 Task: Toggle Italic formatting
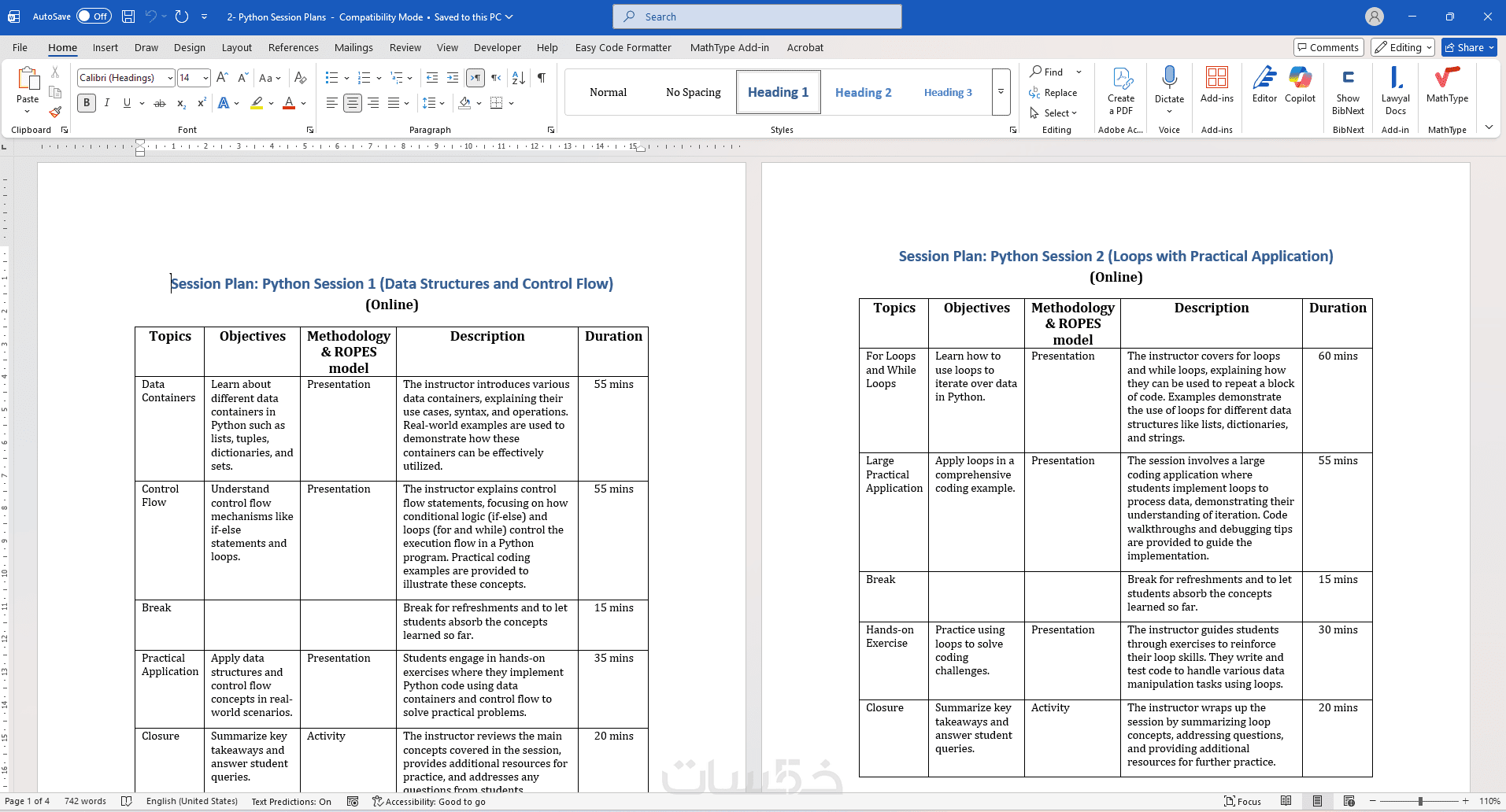[107, 103]
